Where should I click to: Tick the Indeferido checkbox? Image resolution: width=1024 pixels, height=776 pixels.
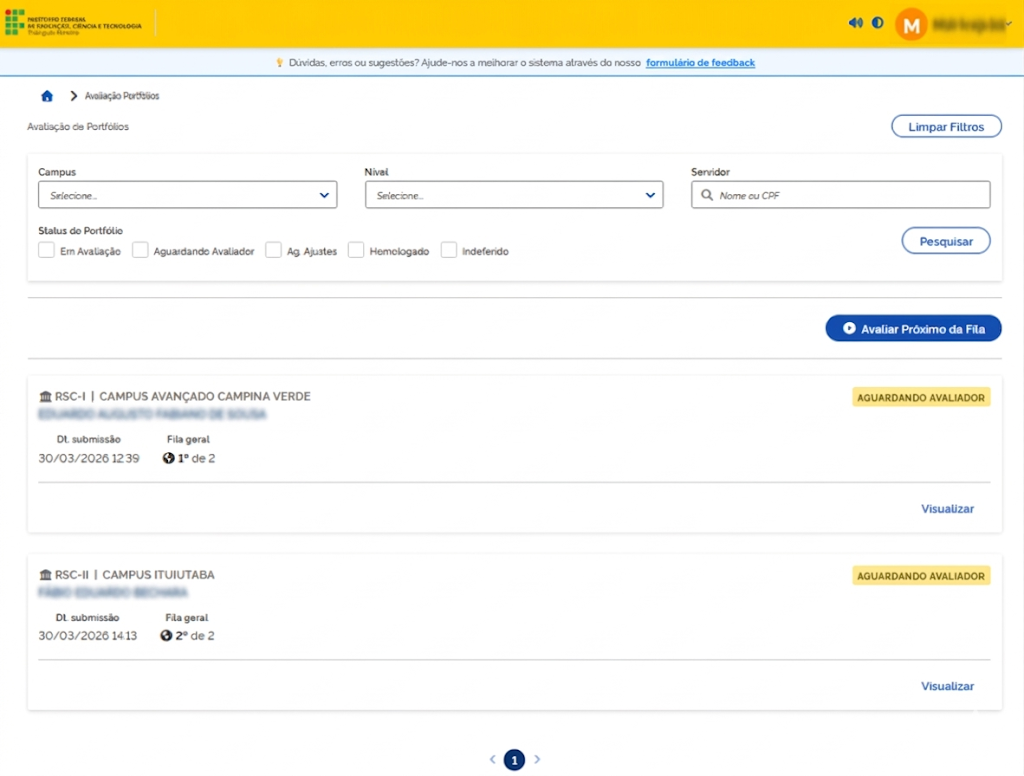pos(449,251)
